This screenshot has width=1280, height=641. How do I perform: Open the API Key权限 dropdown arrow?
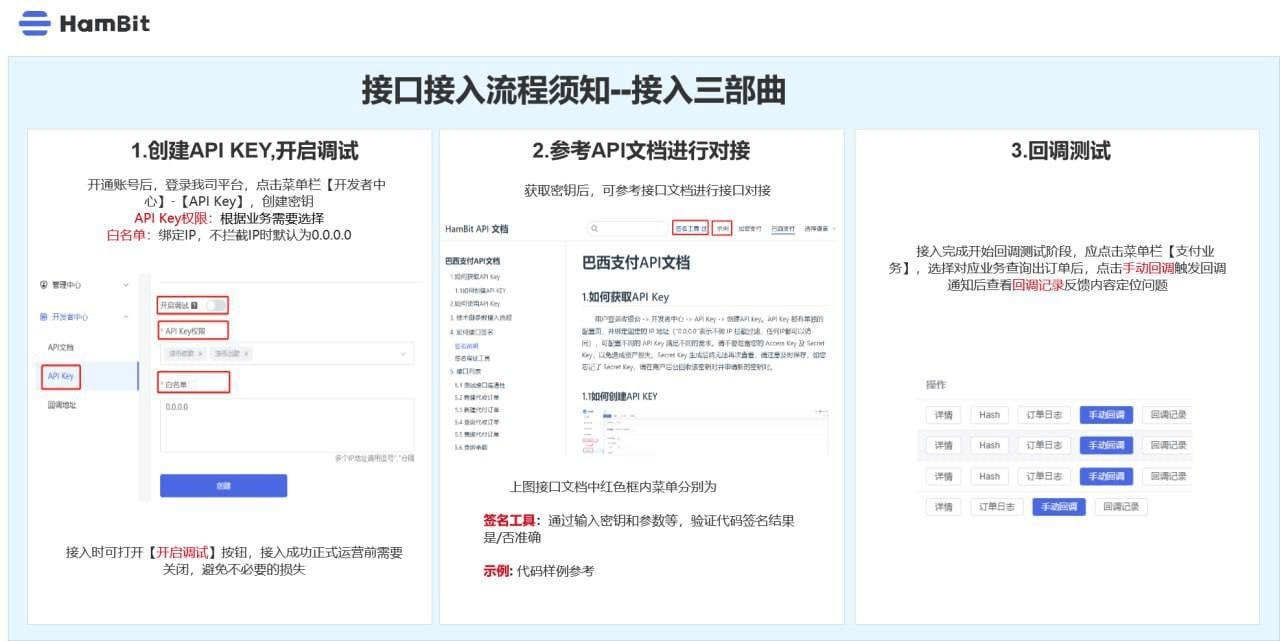click(x=403, y=354)
